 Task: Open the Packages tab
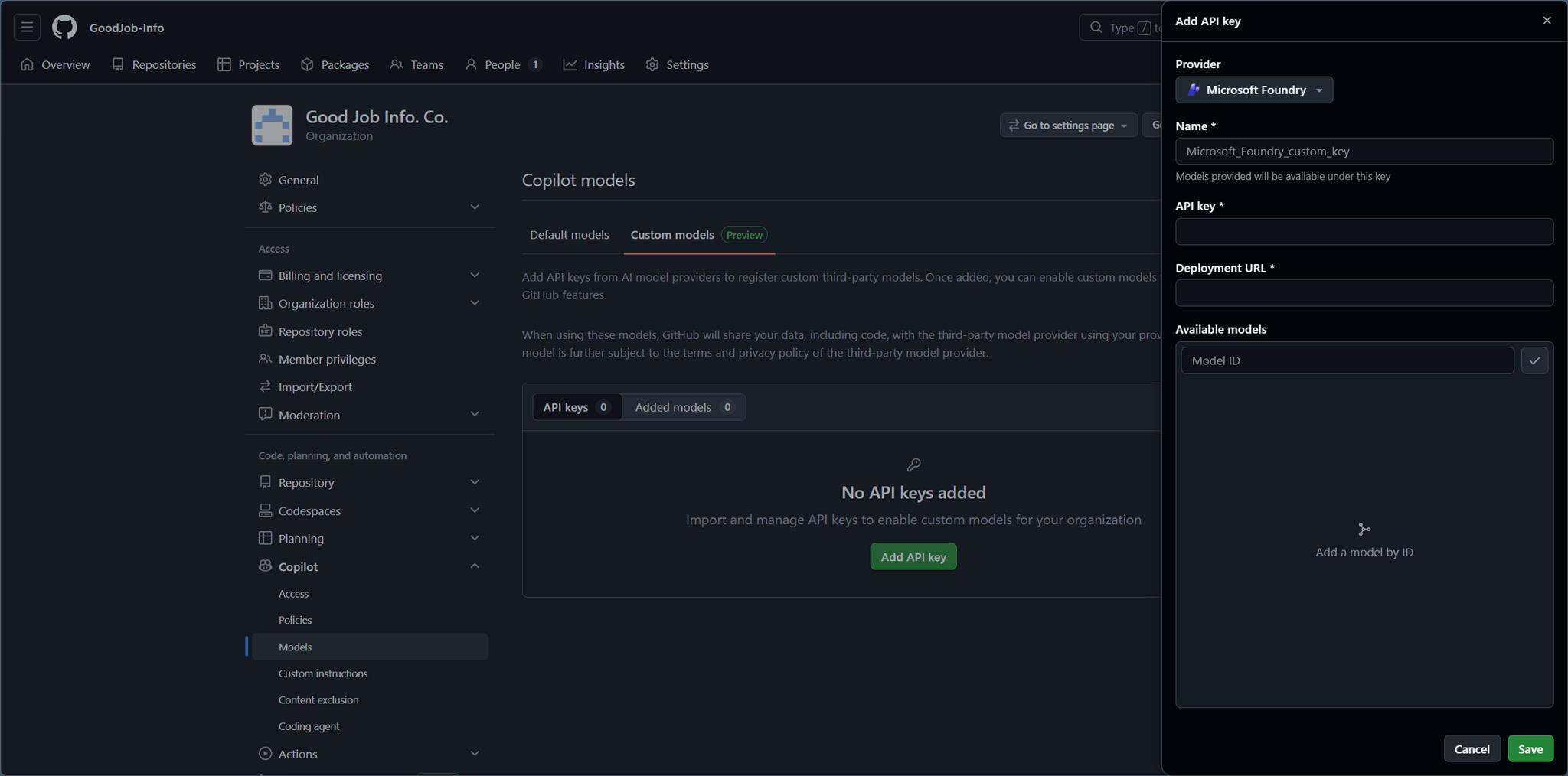point(335,65)
